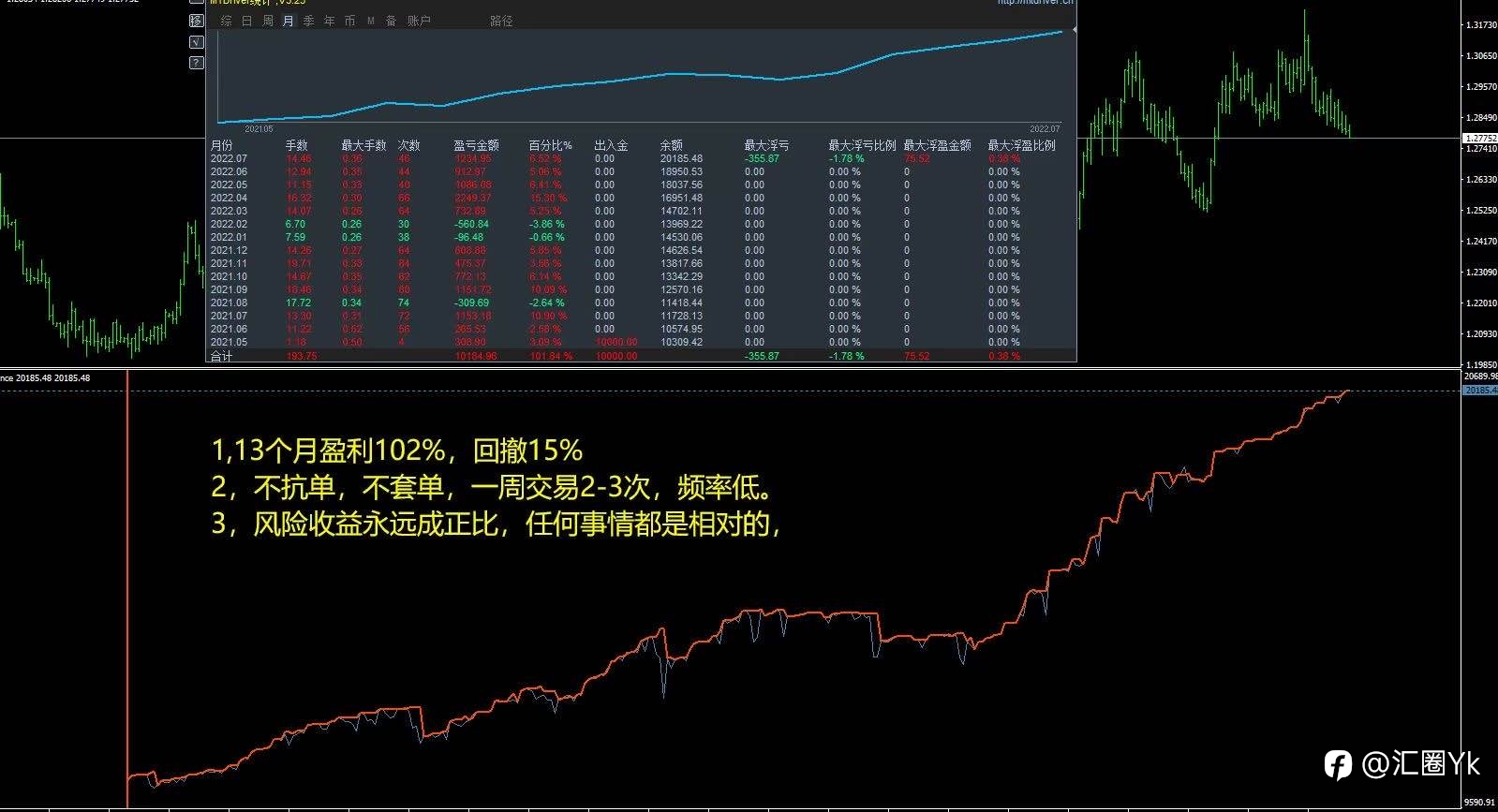Image resolution: width=1498 pixels, height=812 pixels.
Task: Click the 193.75 total lots value
Action: pyautogui.click(x=301, y=356)
